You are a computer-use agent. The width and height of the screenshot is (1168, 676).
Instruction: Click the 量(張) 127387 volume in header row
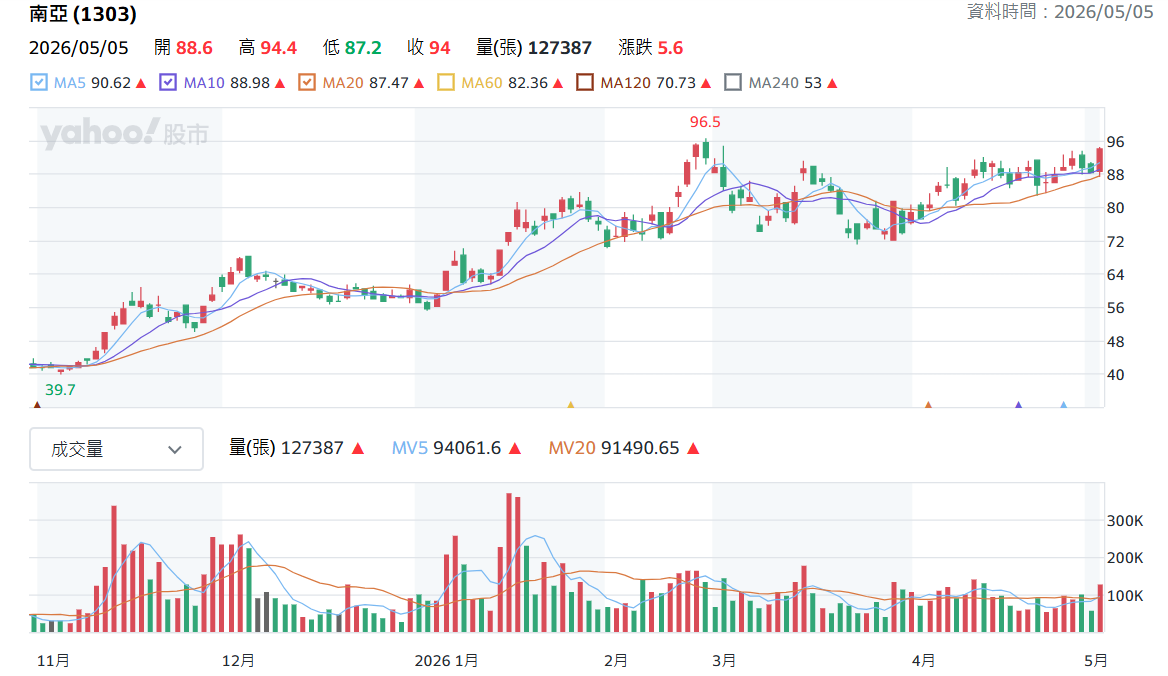(534, 48)
